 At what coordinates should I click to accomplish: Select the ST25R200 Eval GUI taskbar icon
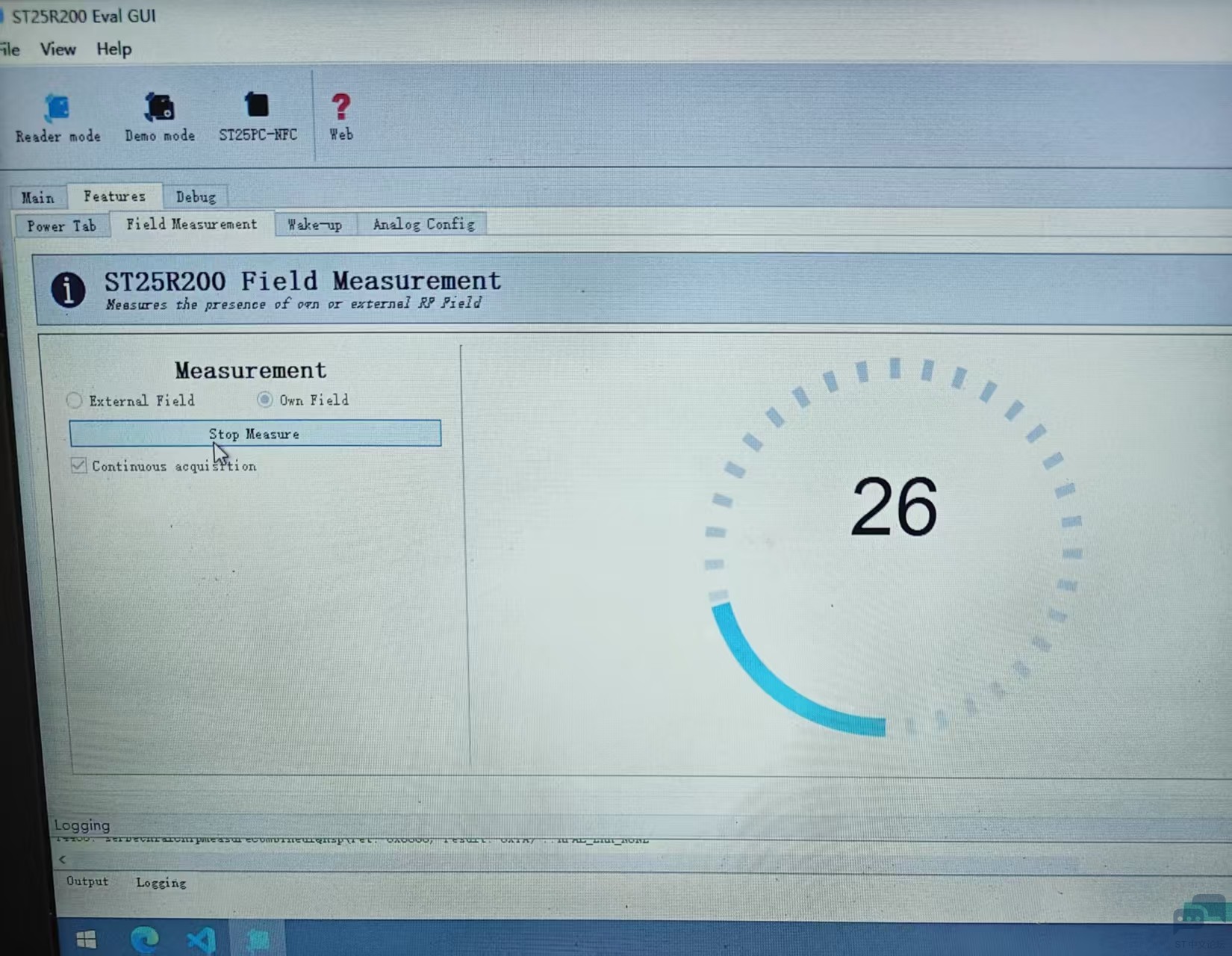(x=258, y=939)
